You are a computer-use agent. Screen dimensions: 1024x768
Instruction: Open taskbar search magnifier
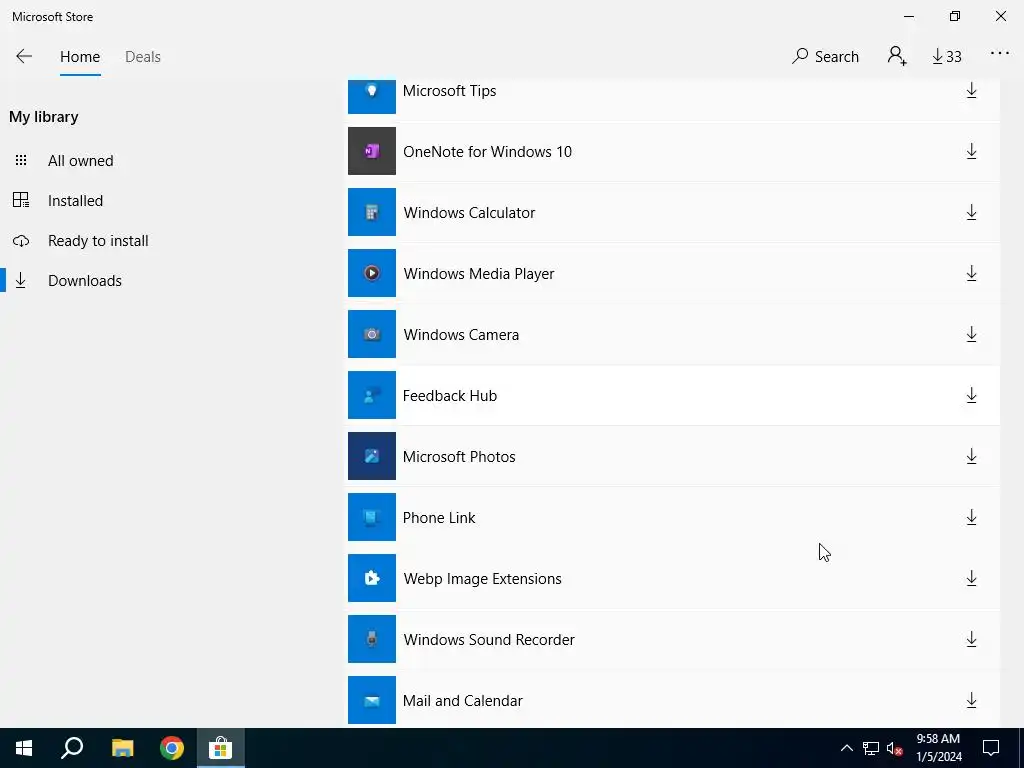pos(72,748)
